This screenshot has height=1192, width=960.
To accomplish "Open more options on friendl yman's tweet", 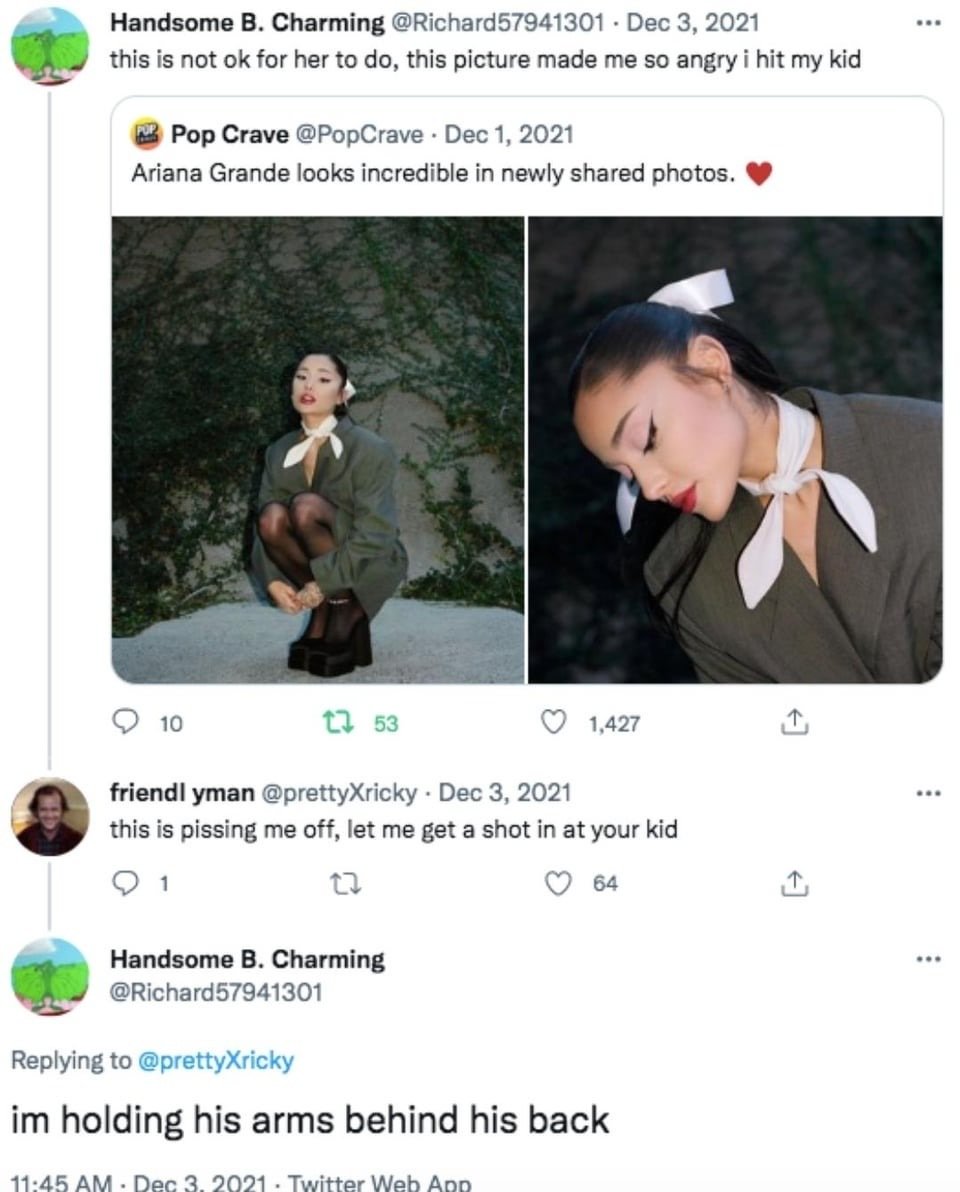I will point(928,794).
